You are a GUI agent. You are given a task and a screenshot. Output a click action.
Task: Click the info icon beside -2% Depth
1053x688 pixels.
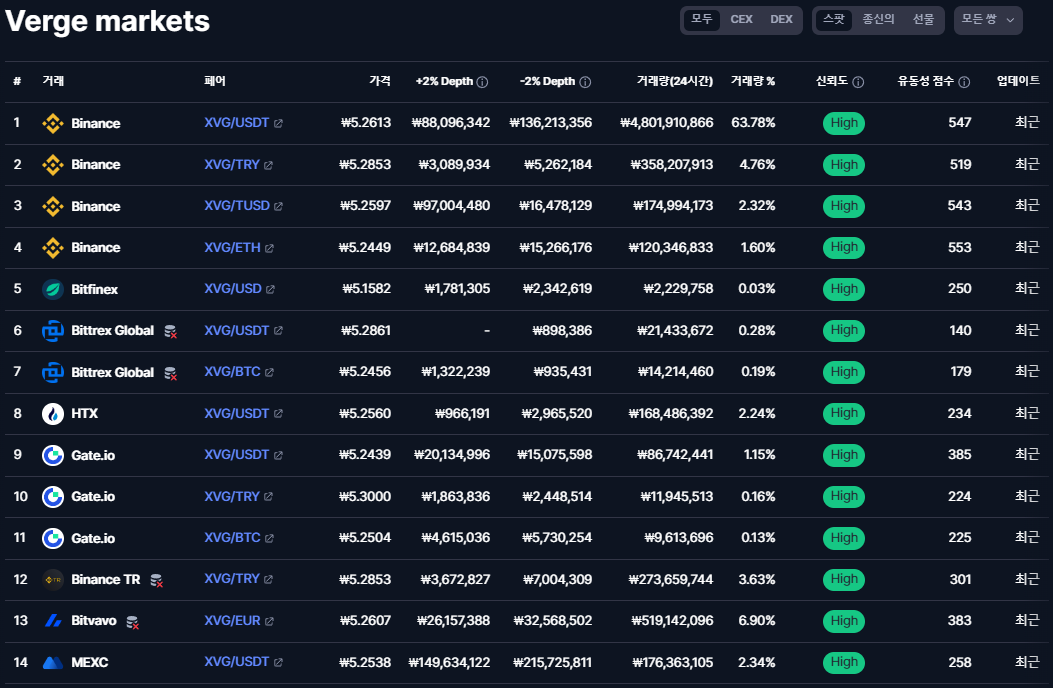[x=585, y=82]
